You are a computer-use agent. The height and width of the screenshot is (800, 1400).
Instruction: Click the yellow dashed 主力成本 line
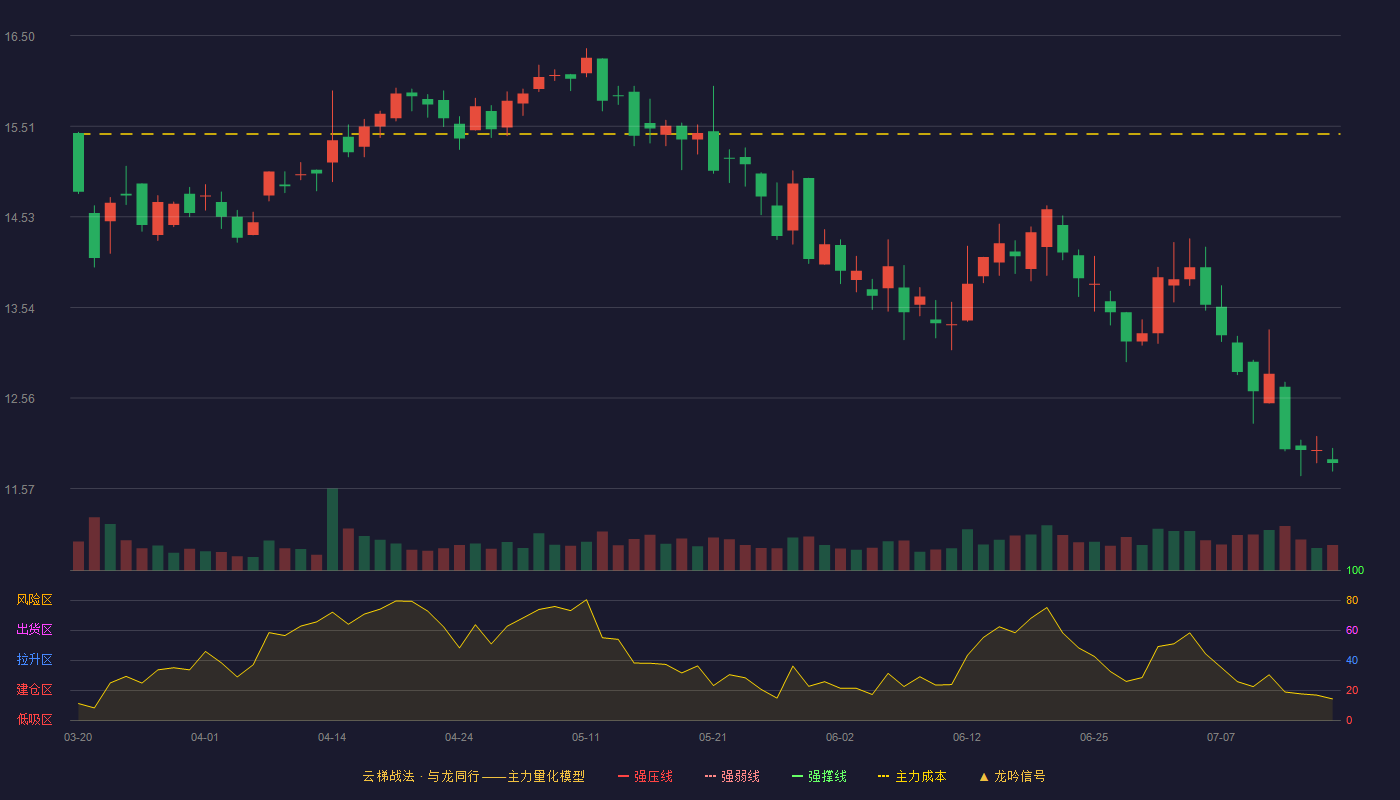click(x=705, y=134)
